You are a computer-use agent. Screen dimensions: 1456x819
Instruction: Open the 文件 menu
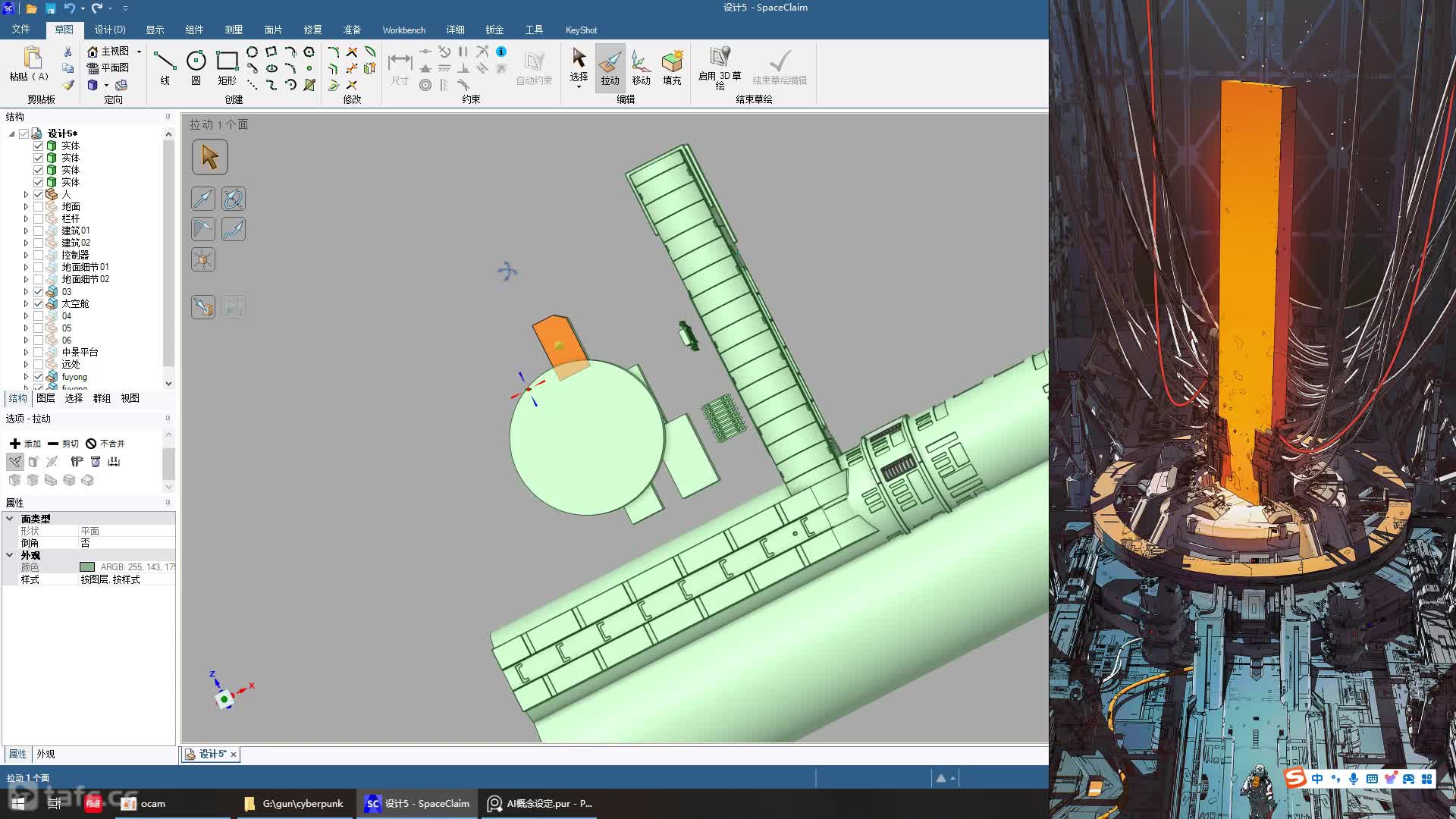(x=21, y=30)
